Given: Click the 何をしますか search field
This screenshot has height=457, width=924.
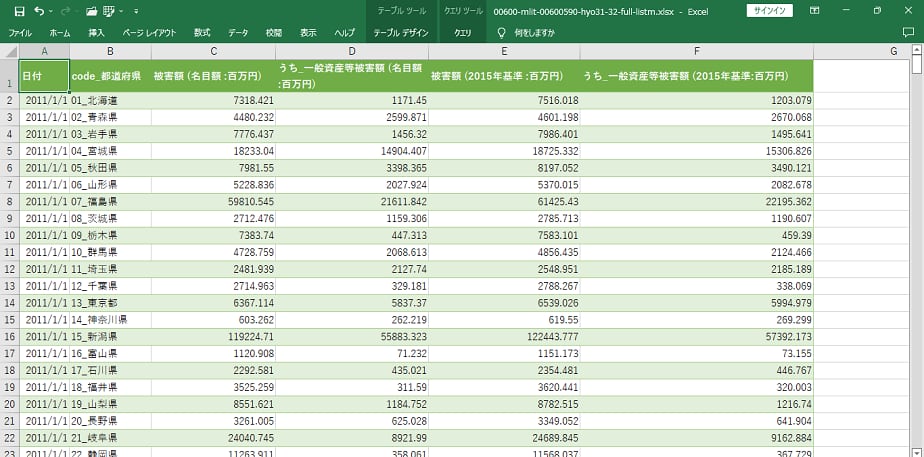Looking at the screenshot, I should point(535,32).
